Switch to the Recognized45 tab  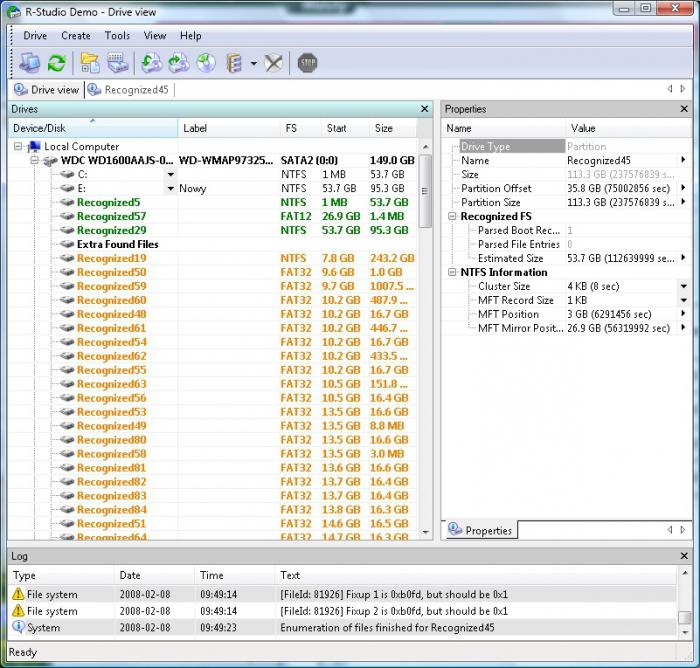(129, 90)
